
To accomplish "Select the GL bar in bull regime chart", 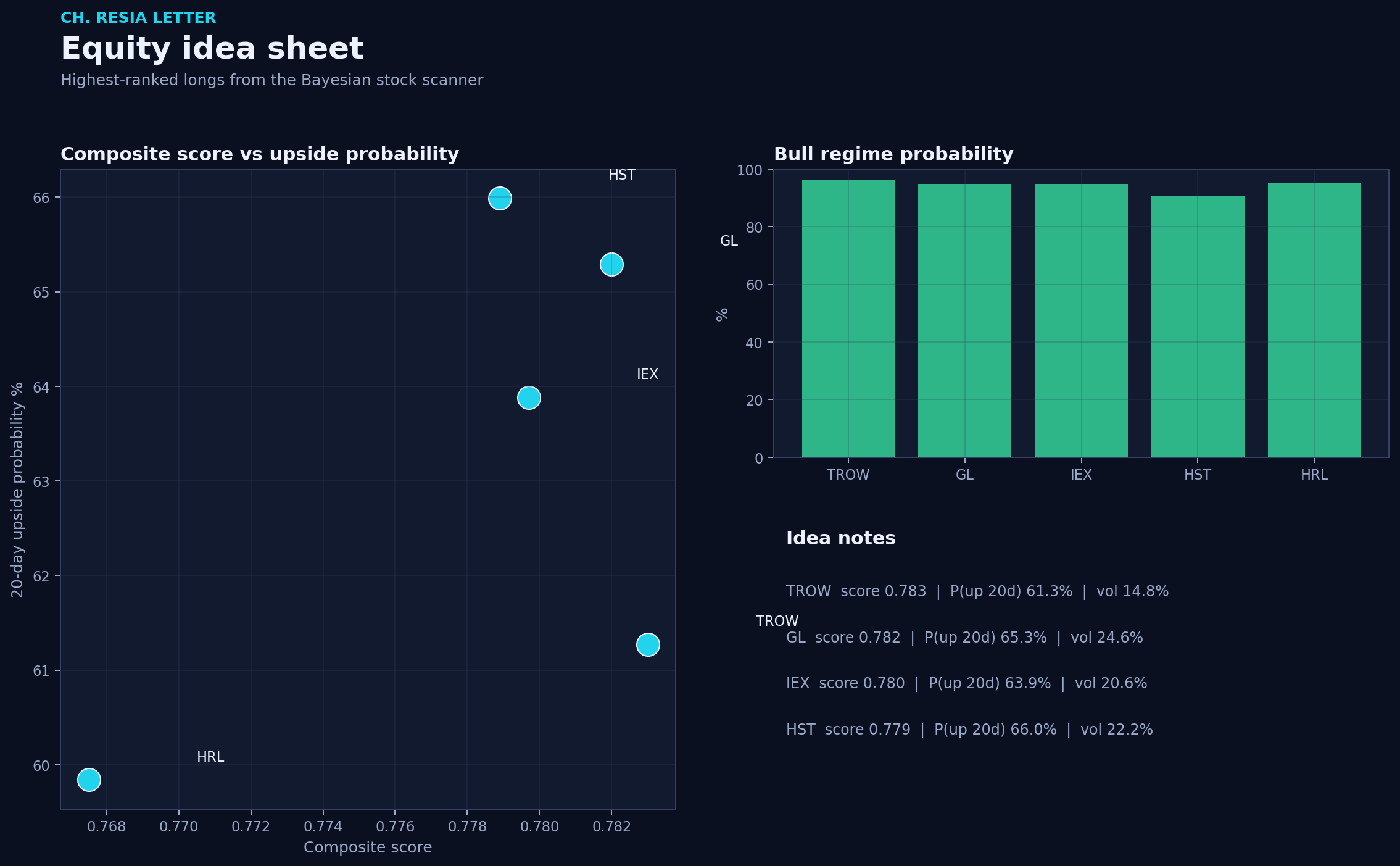I will tap(965, 320).
